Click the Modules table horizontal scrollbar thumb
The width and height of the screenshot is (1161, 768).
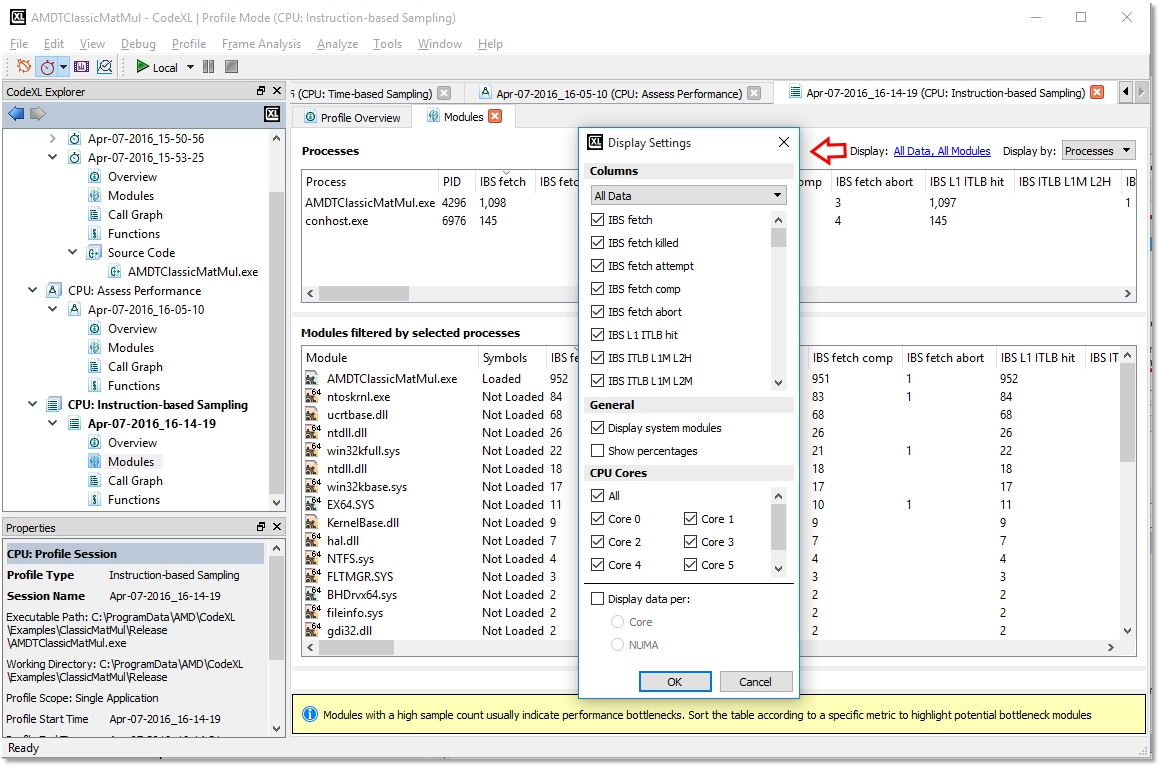357,647
